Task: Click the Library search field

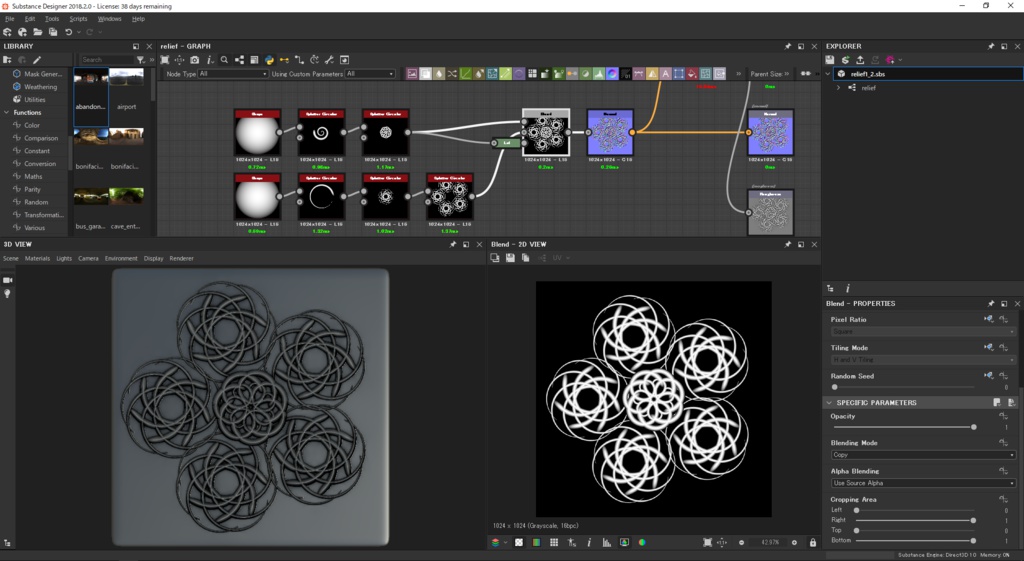Action: click(106, 59)
